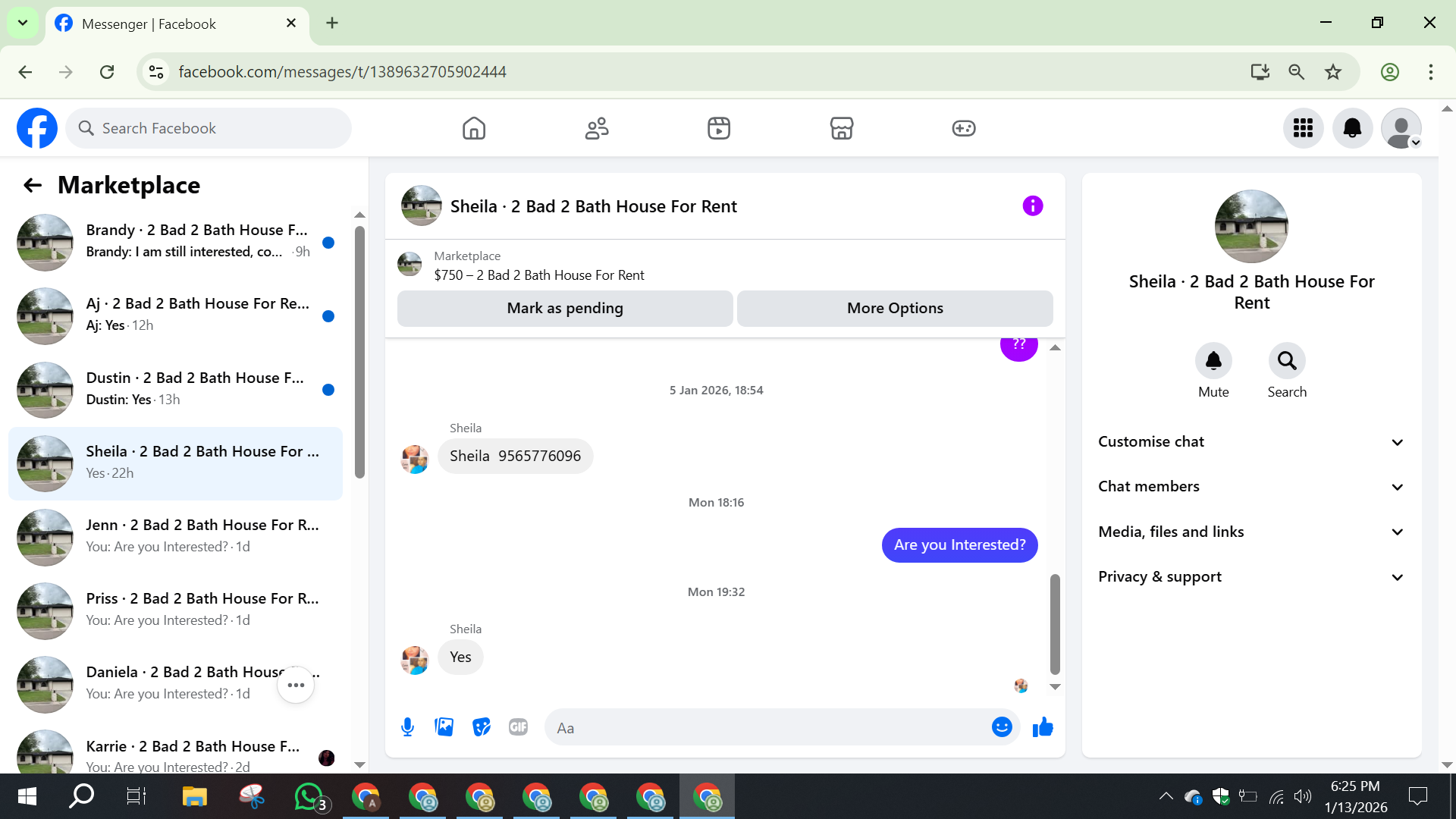Mute this Sheila conversation
Viewport: 1456px width, 819px height.
(1213, 362)
